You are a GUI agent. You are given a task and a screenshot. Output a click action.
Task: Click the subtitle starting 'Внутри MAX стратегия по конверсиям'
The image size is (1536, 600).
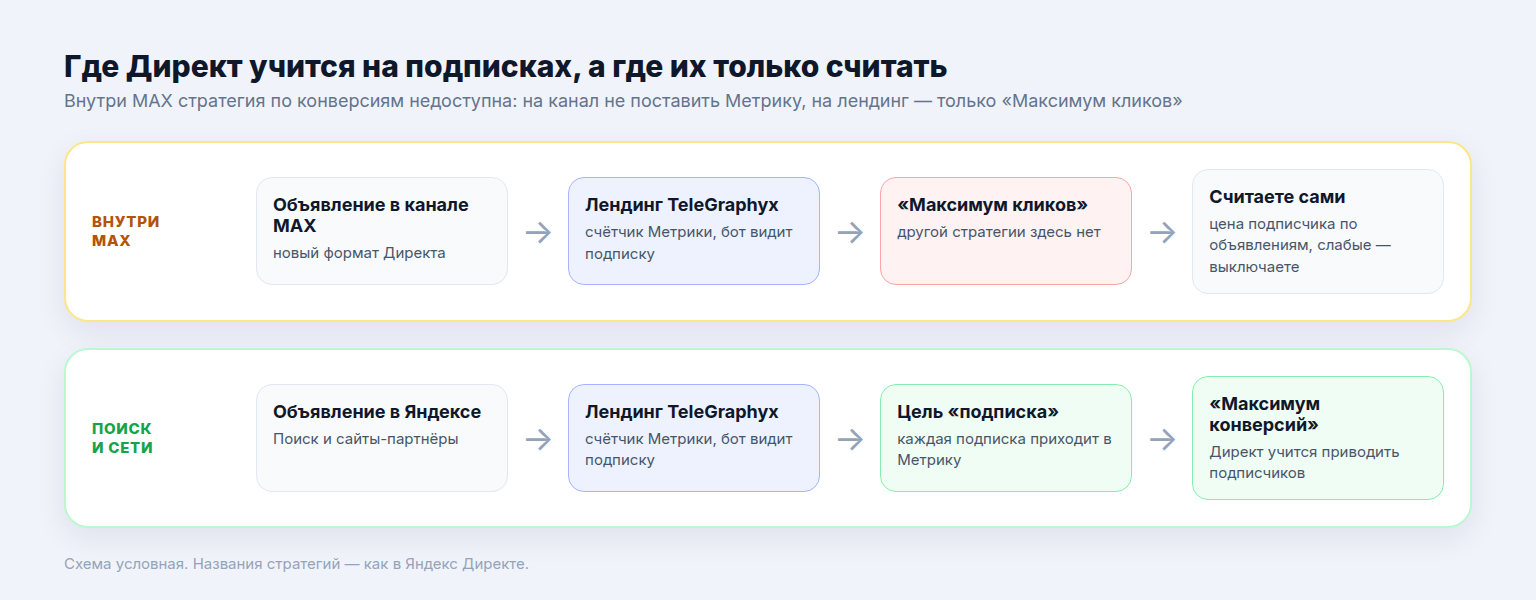pyautogui.click(x=623, y=102)
